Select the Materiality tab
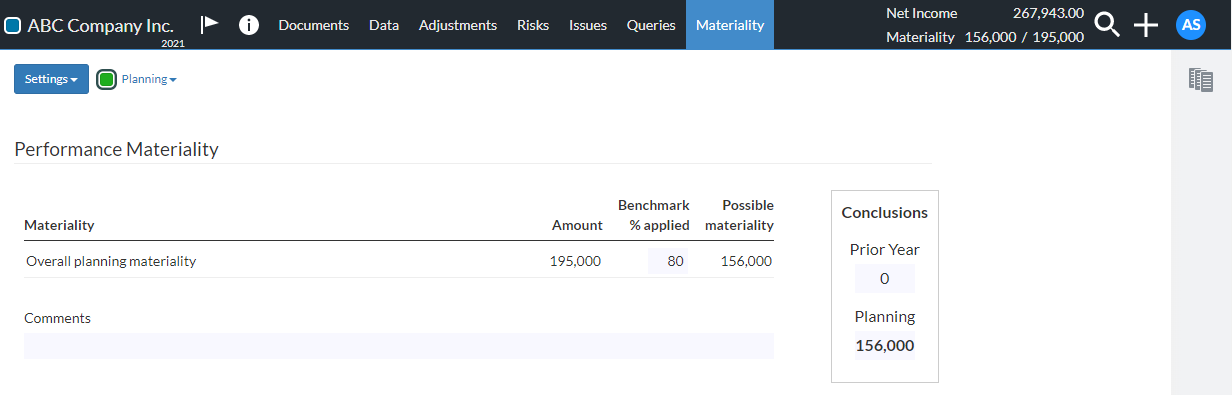 (x=730, y=25)
